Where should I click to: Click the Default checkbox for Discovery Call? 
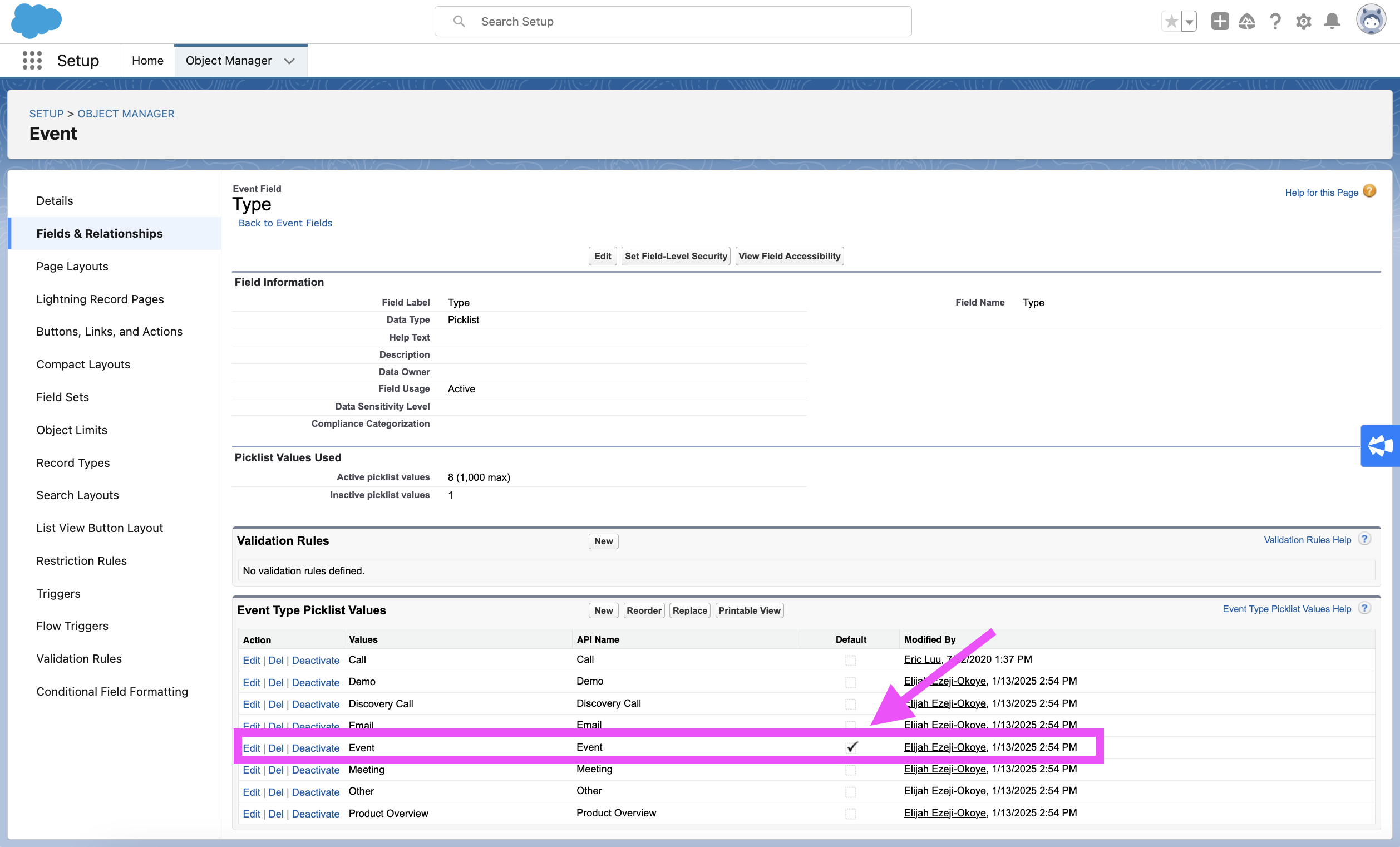pyautogui.click(x=851, y=704)
